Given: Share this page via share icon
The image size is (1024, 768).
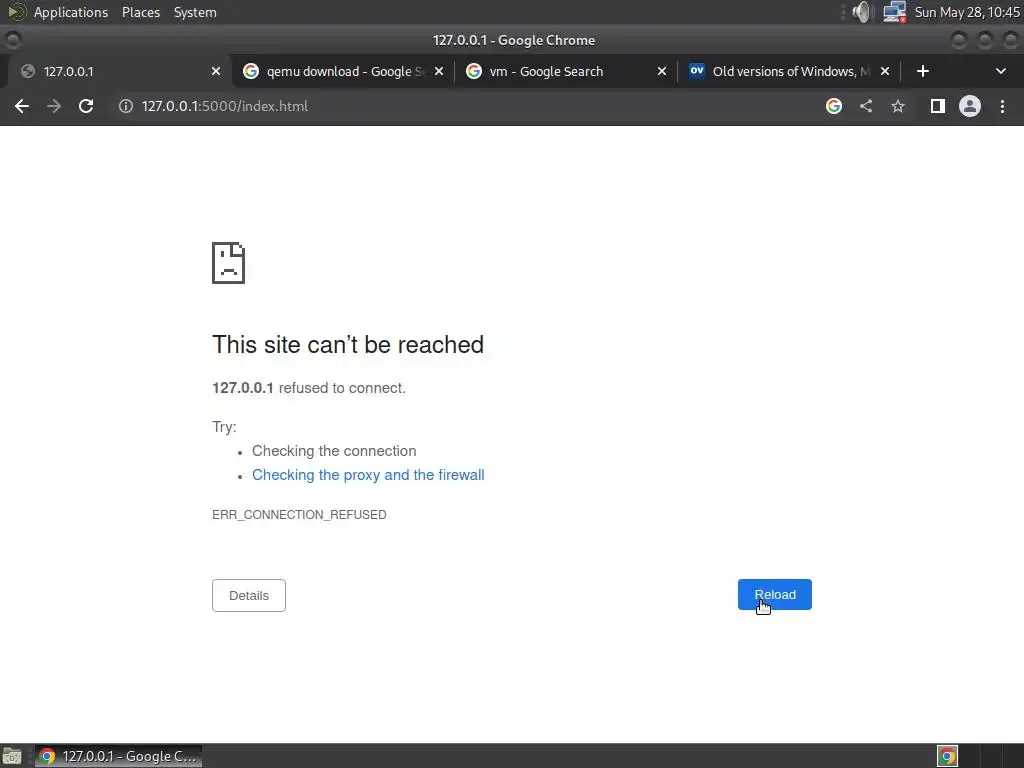Looking at the screenshot, I should (866, 106).
